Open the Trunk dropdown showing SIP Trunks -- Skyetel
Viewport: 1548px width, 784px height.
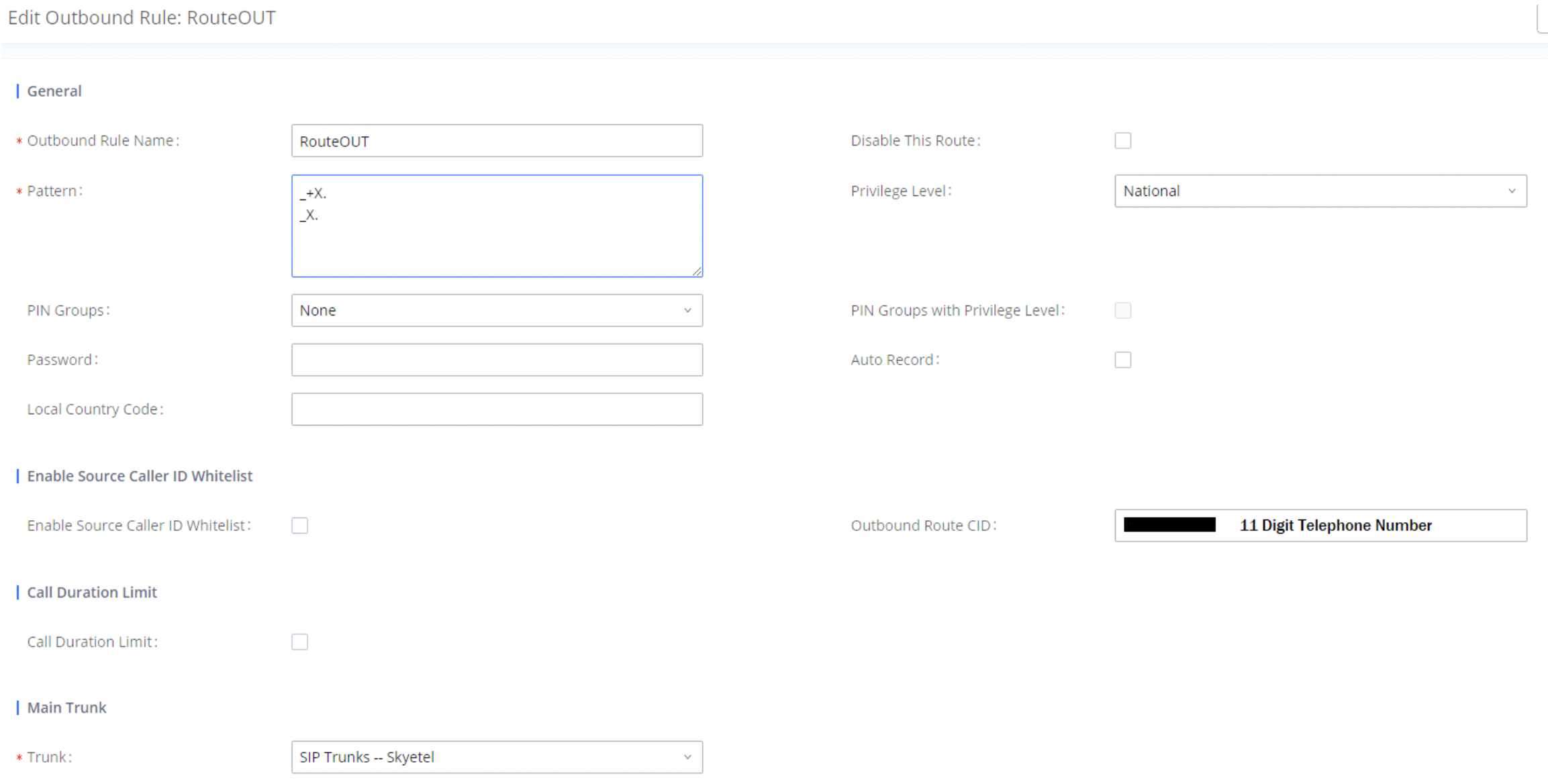(497, 757)
